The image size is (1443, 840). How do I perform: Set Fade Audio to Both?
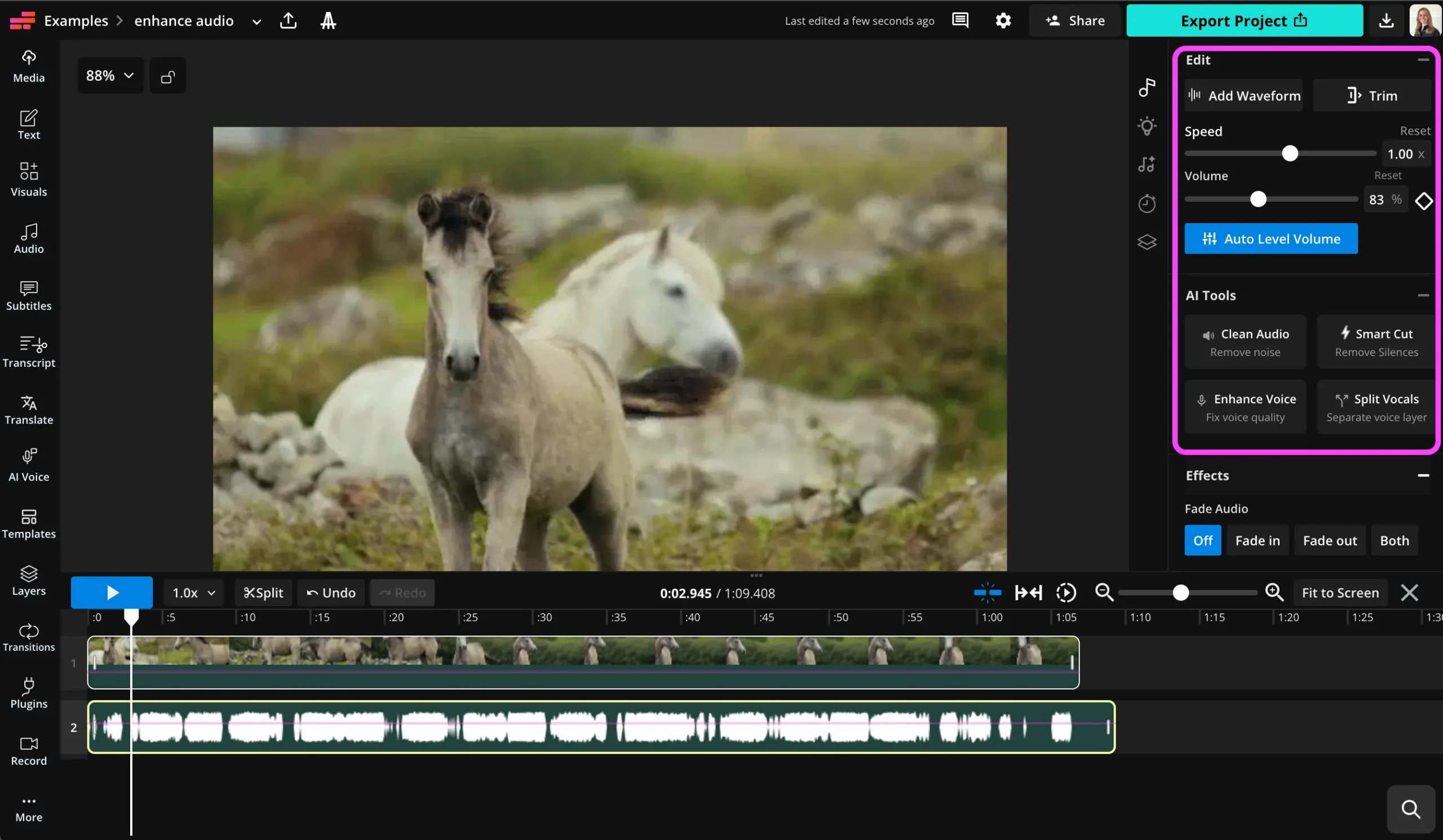coord(1394,540)
